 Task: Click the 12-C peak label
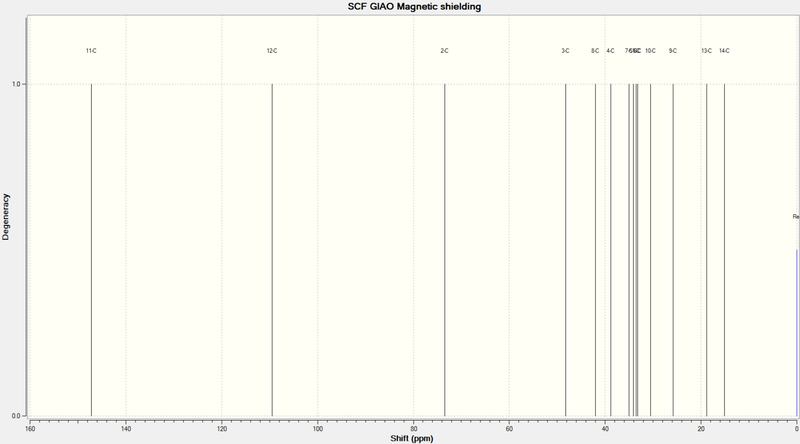point(272,51)
